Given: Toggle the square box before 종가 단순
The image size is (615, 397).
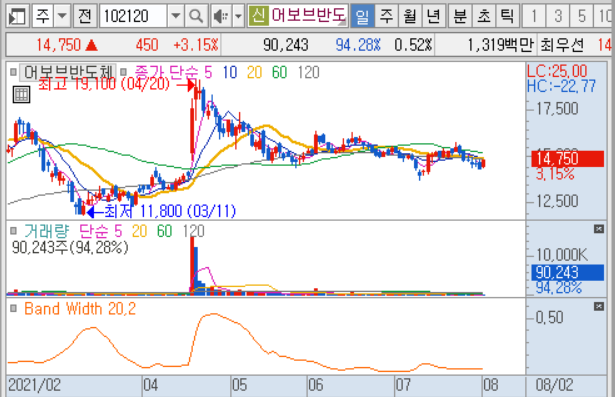Looking at the screenshot, I should [x=123, y=72].
